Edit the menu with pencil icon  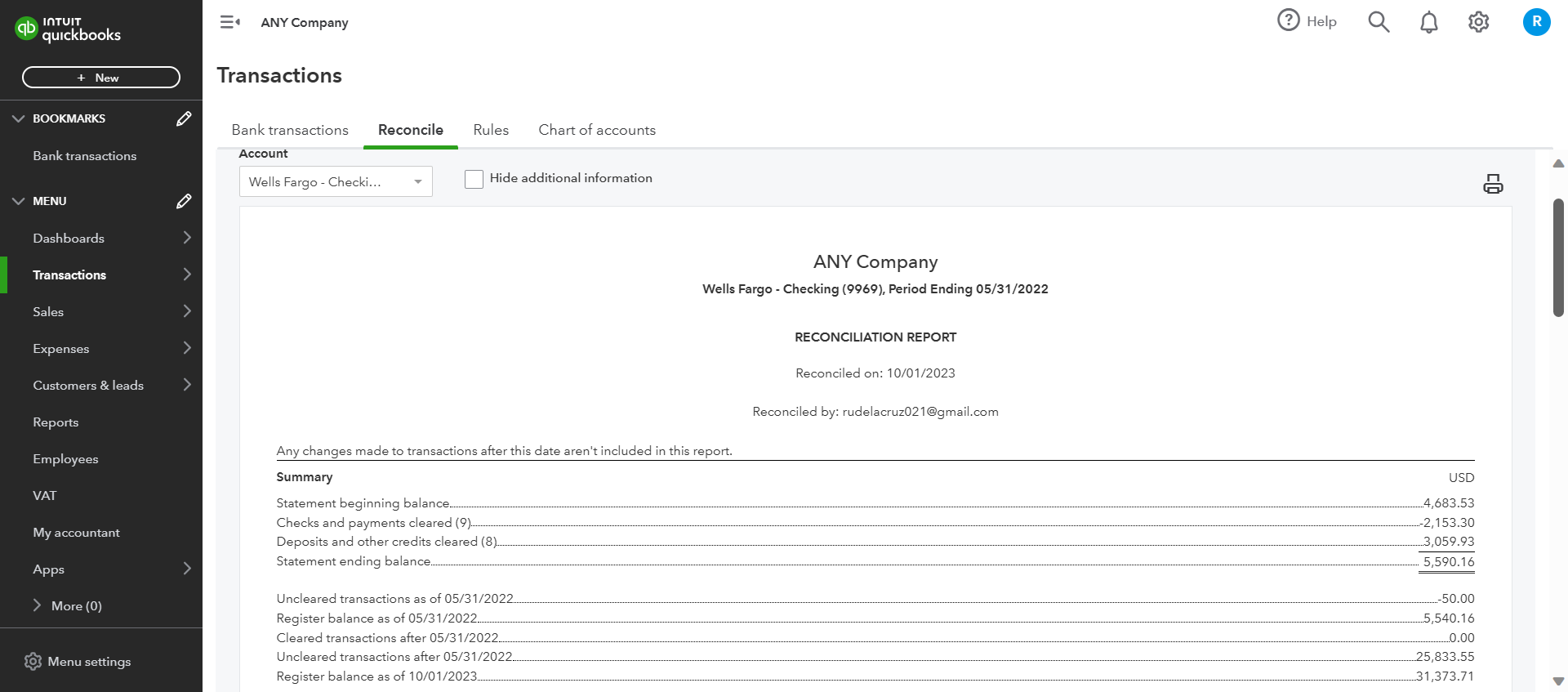184,201
